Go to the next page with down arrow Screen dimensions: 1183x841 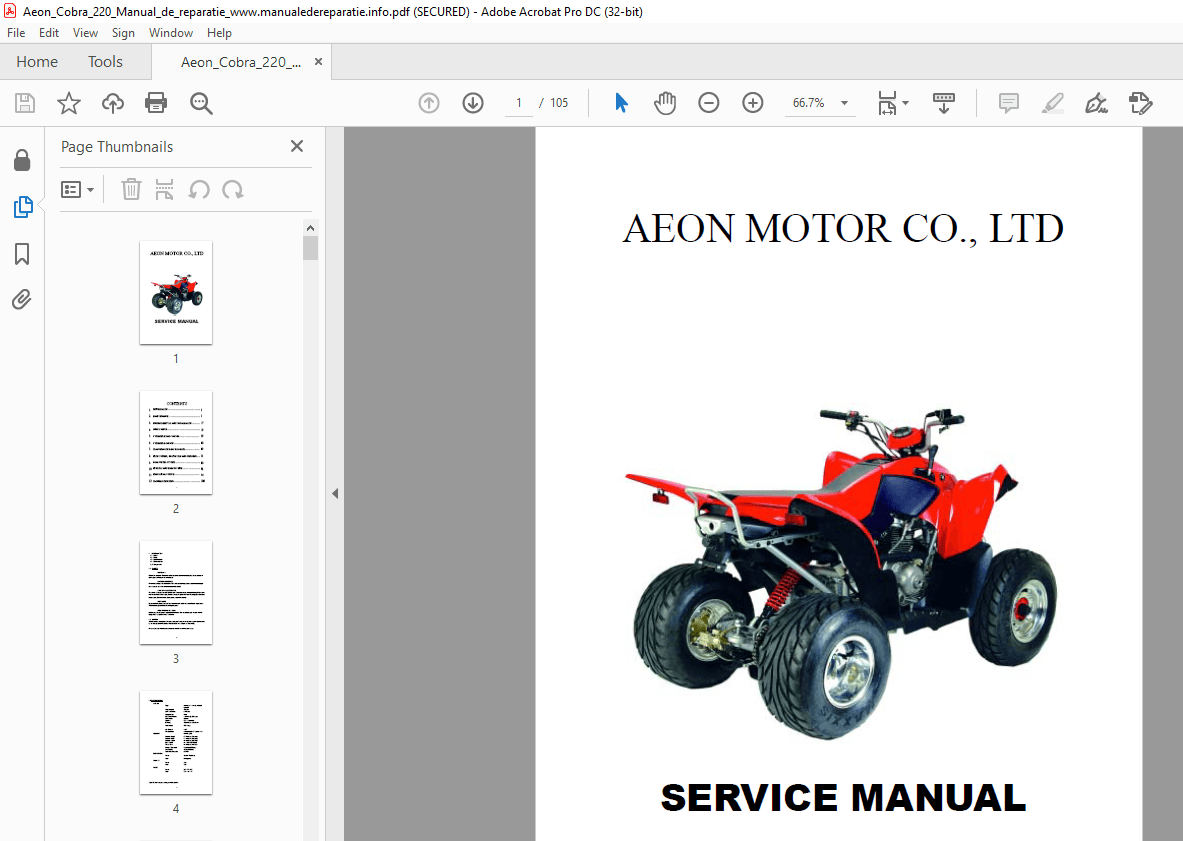point(472,103)
